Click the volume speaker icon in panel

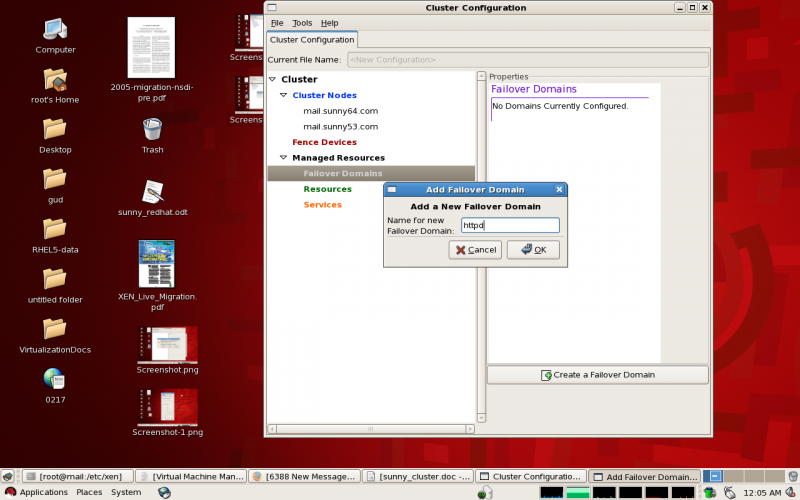click(791, 492)
